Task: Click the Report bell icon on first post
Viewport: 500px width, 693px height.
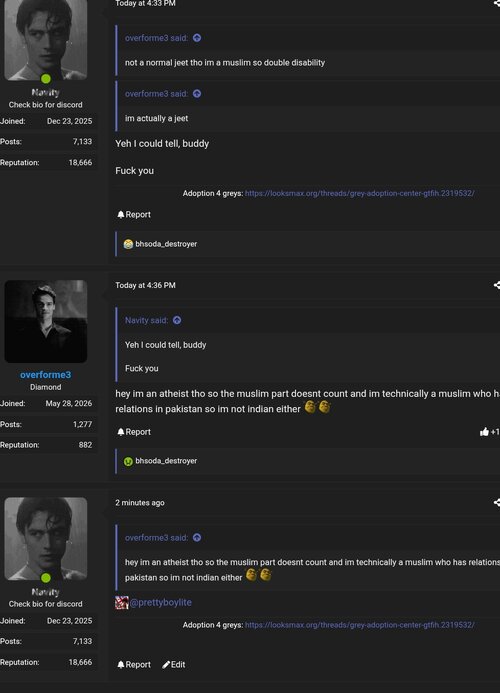Action: [121, 214]
